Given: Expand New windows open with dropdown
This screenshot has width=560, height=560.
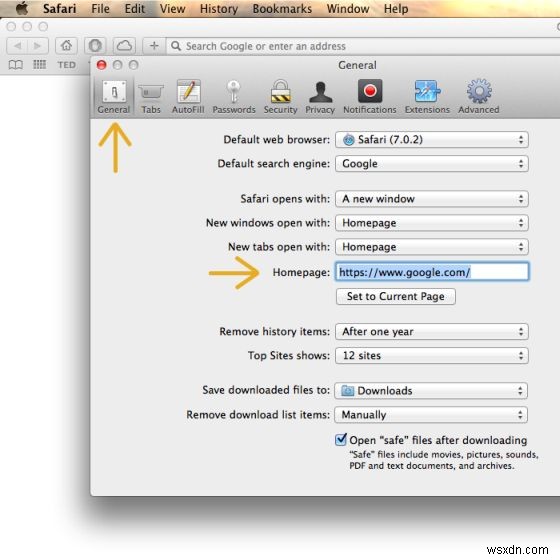Looking at the screenshot, I should (432, 223).
